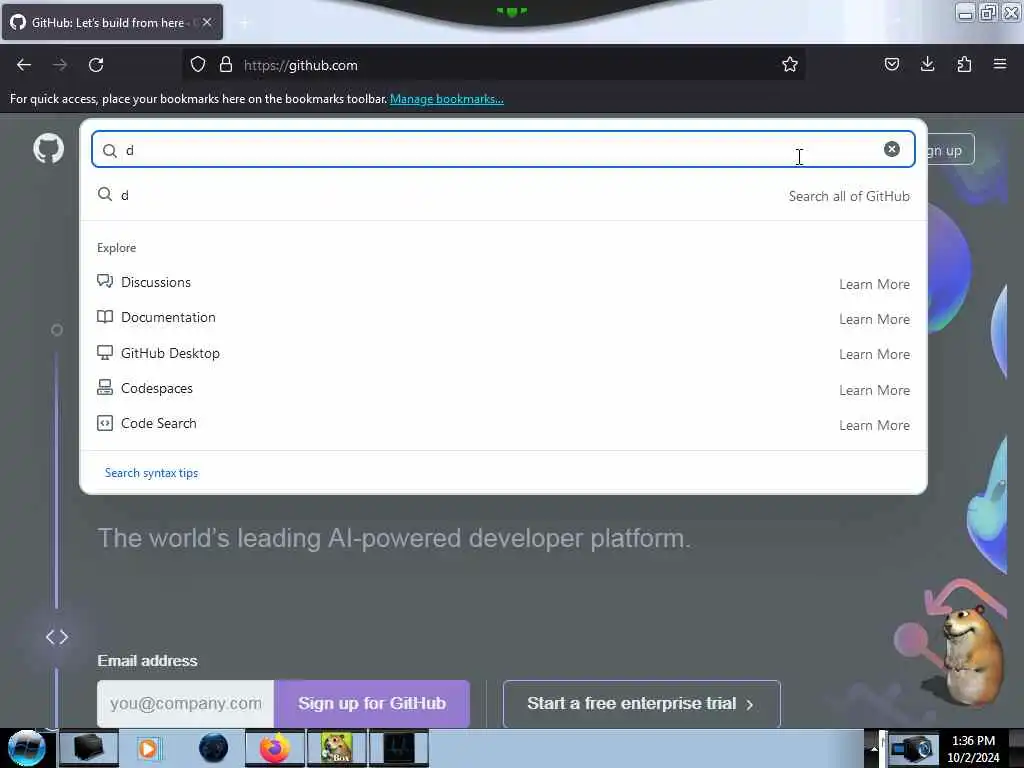
Task: Open the Discussions suggestion
Action: pos(503,283)
